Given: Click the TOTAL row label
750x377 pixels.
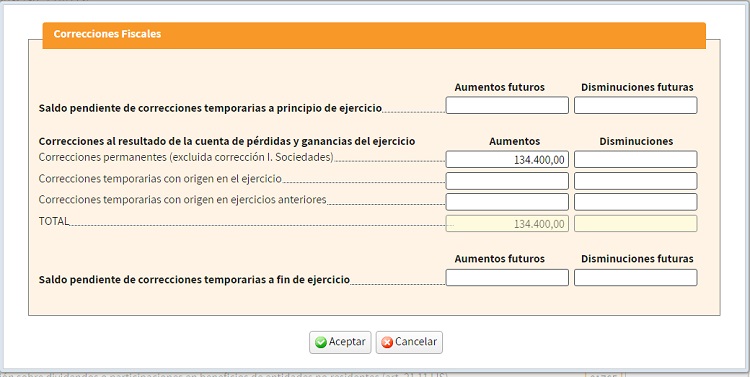Looking at the screenshot, I should click(x=54, y=222).
